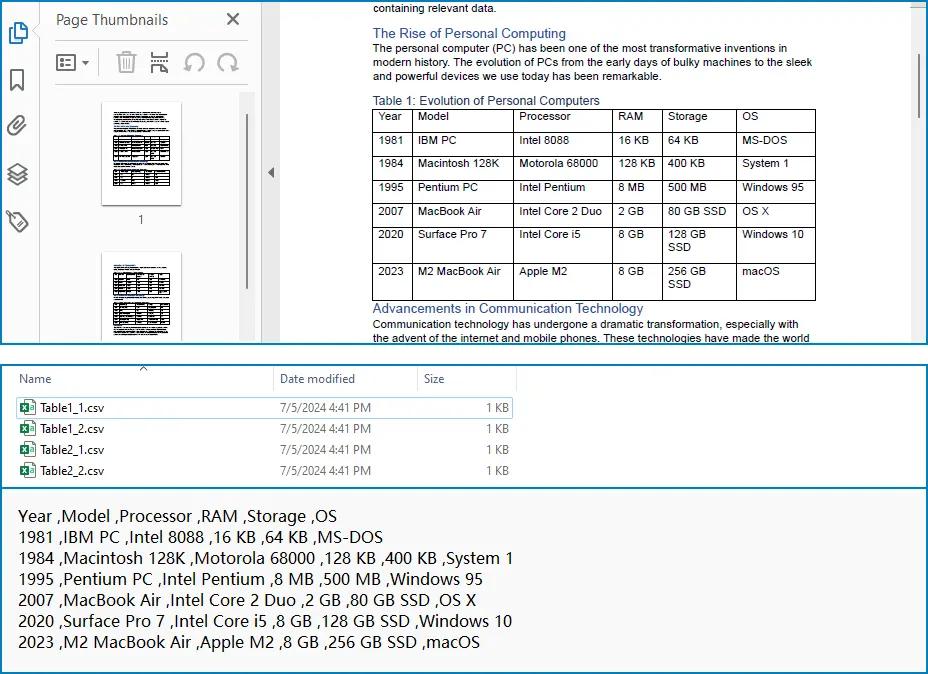The width and height of the screenshot is (928, 674).
Task: Open the thumbnail options dropdown menu
Action: point(72,62)
